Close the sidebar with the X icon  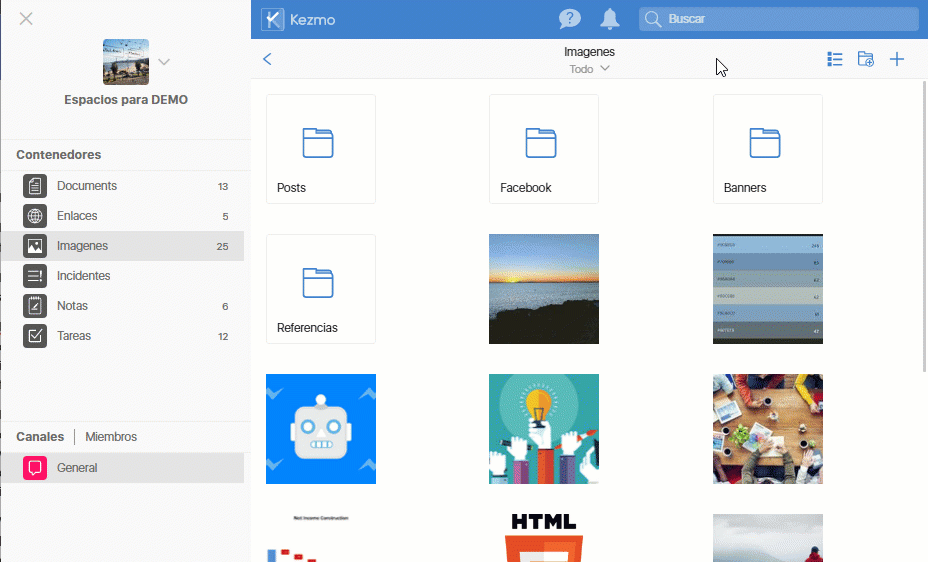26,19
